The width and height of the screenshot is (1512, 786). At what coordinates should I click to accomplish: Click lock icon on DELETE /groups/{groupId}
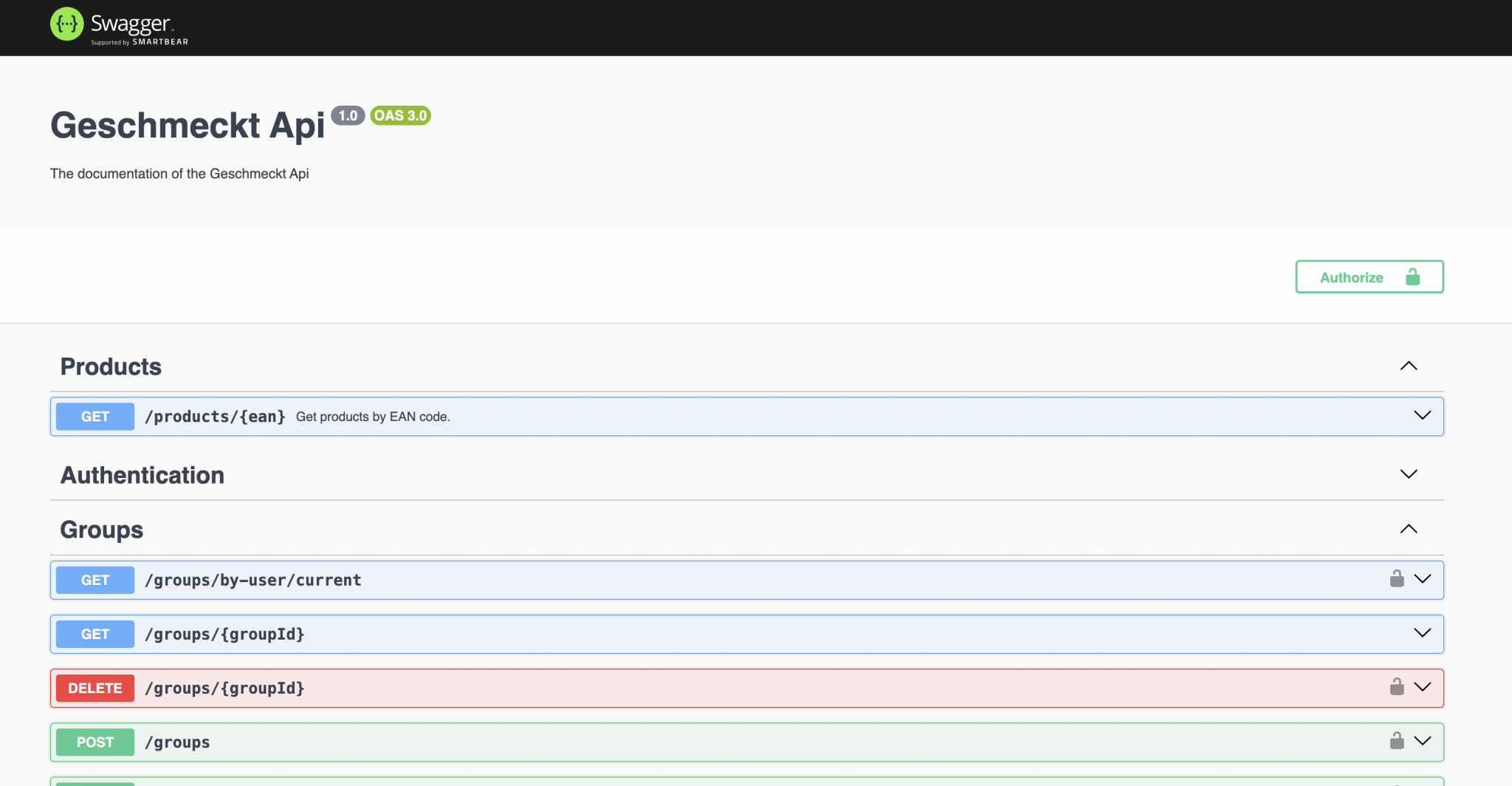point(1396,687)
